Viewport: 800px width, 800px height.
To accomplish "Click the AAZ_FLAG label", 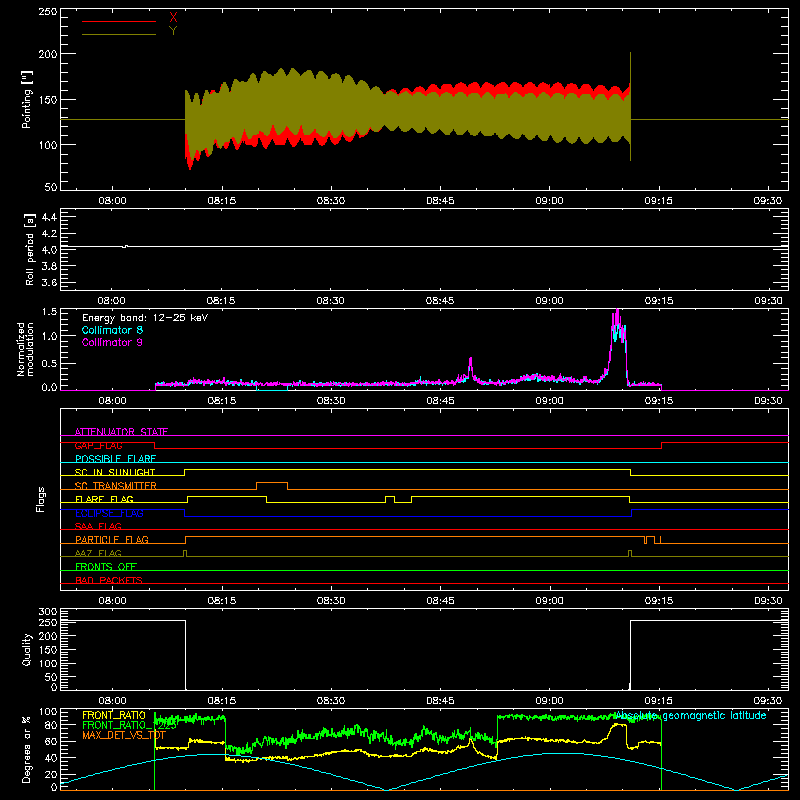I will (98, 553).
